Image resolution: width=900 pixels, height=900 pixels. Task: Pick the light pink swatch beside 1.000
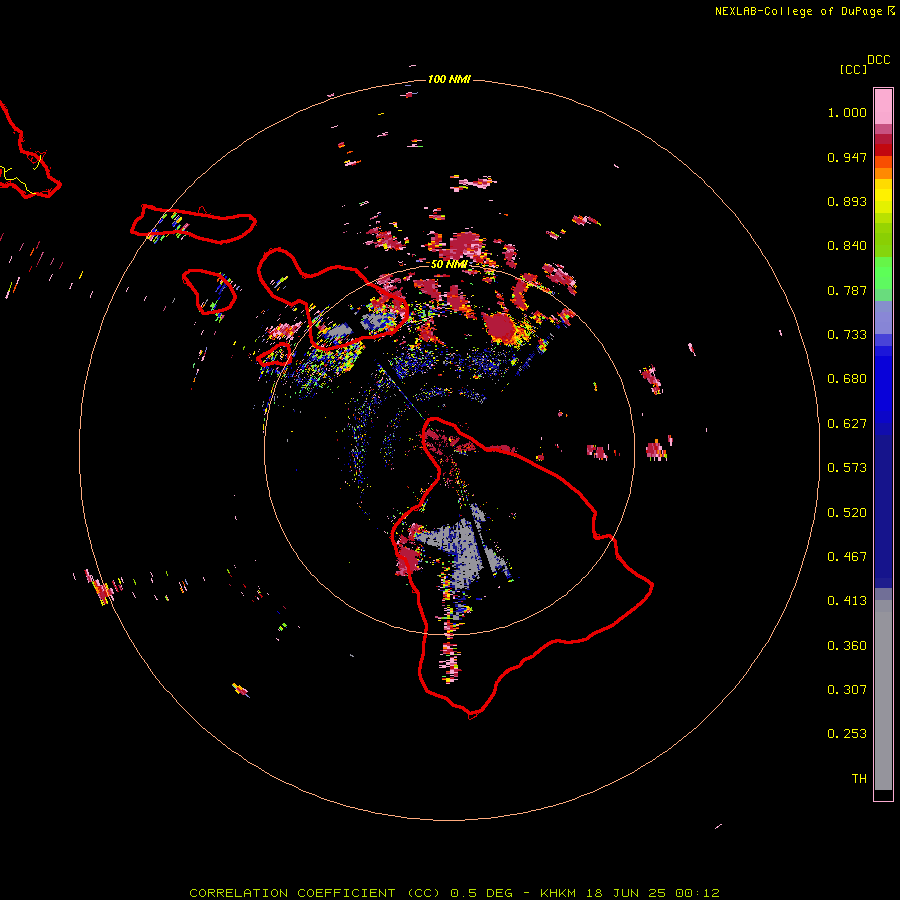[x=883, y=107]
